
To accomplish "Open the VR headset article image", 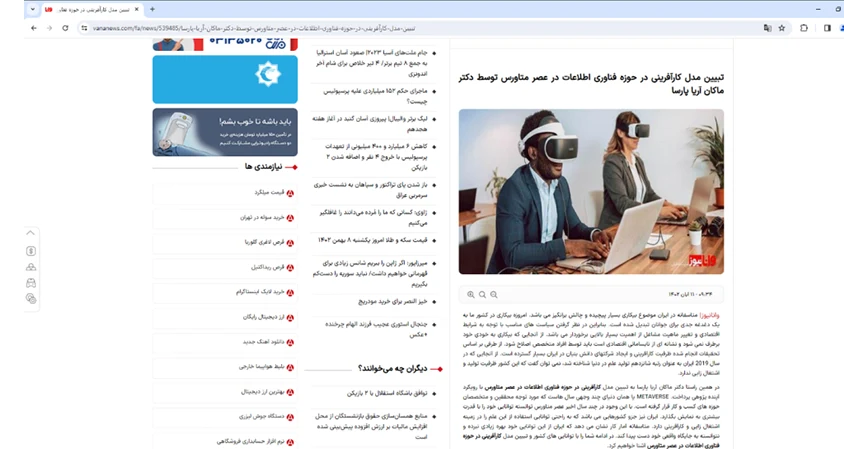I will (591, 191).
